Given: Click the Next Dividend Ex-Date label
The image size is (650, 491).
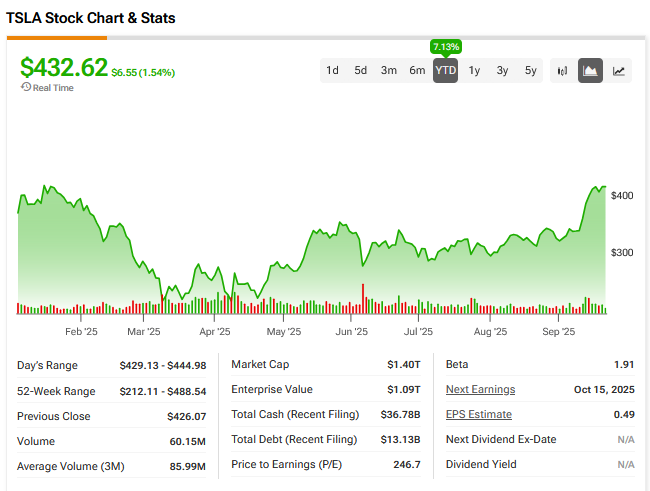Looking at the screenshot, I should [x=501, y=439].
